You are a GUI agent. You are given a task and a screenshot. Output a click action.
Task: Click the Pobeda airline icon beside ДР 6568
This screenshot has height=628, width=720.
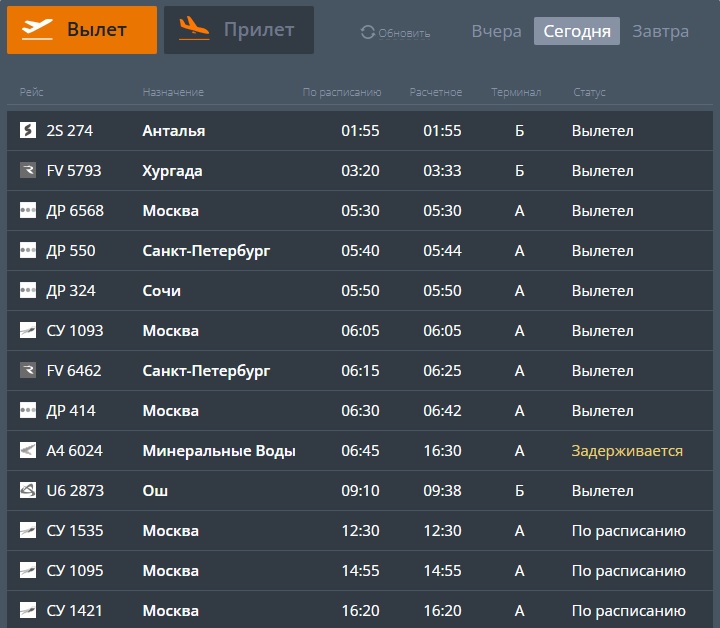coord(28,211)
